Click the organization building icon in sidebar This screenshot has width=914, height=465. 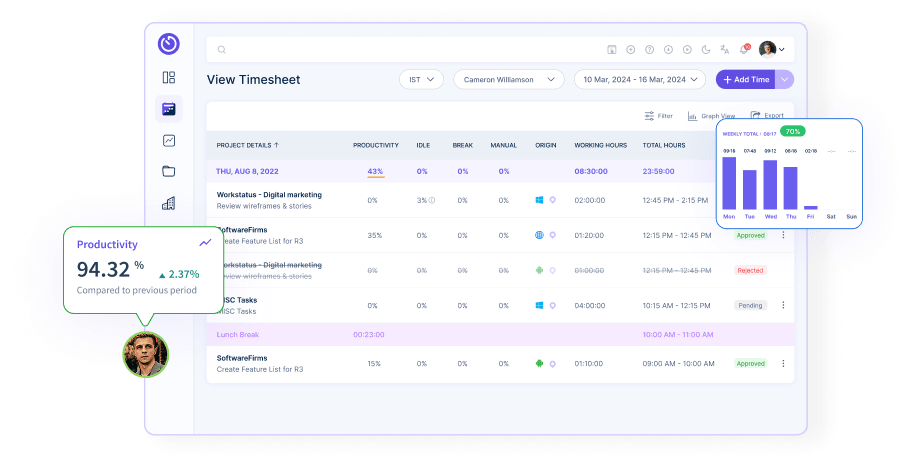[168, 203]
